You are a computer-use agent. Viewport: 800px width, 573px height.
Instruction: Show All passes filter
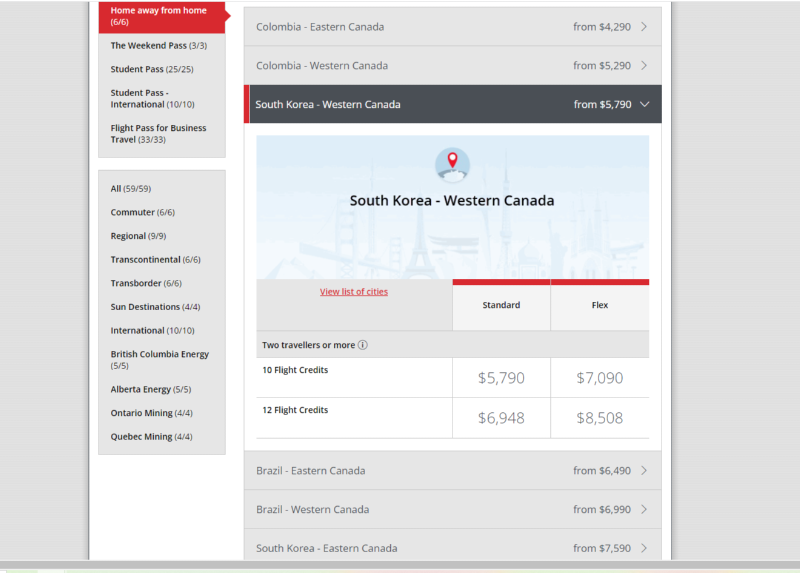[x=130, y=189]
